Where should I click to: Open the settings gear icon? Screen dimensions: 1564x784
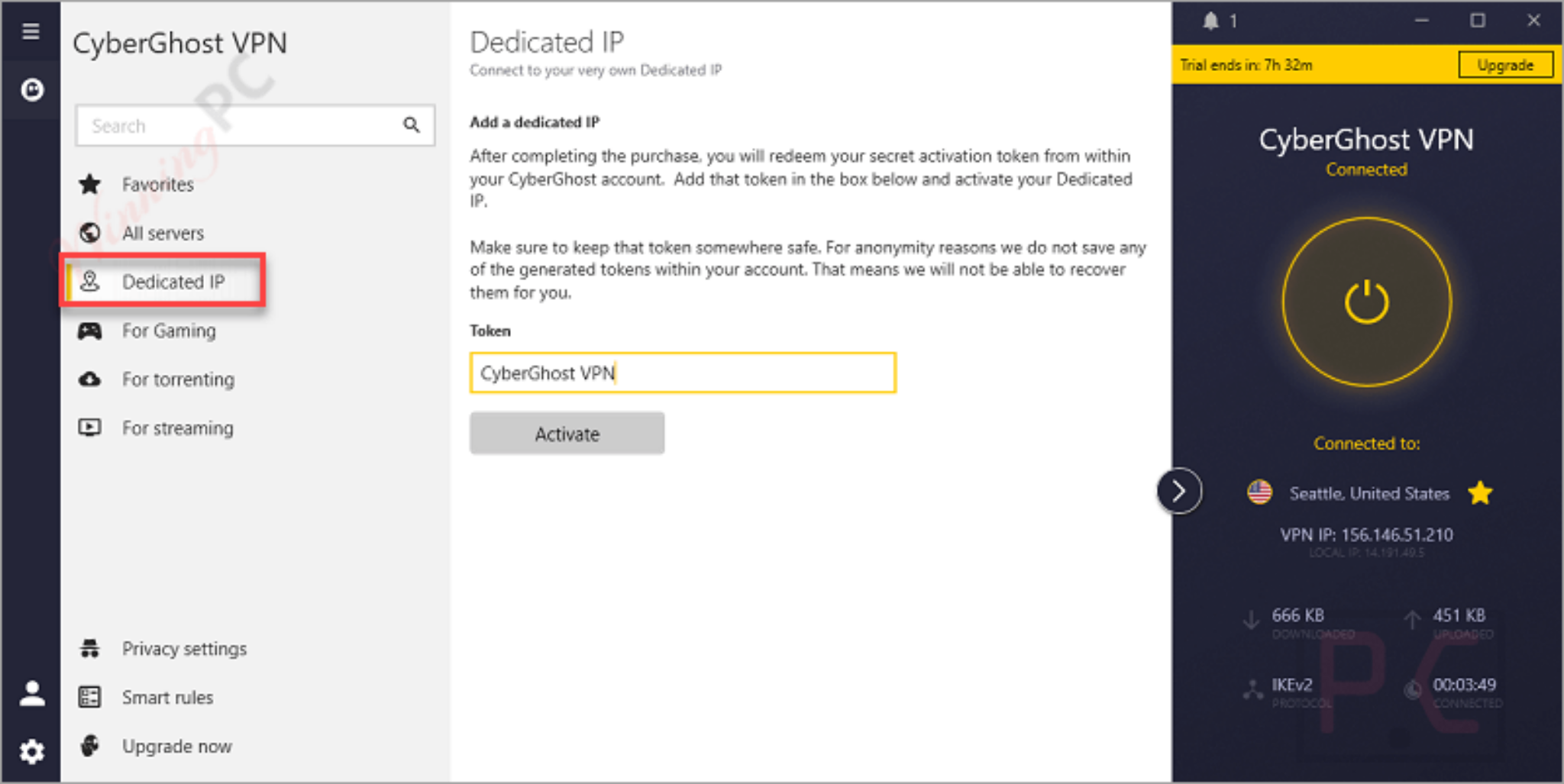(x=31, y=752)
